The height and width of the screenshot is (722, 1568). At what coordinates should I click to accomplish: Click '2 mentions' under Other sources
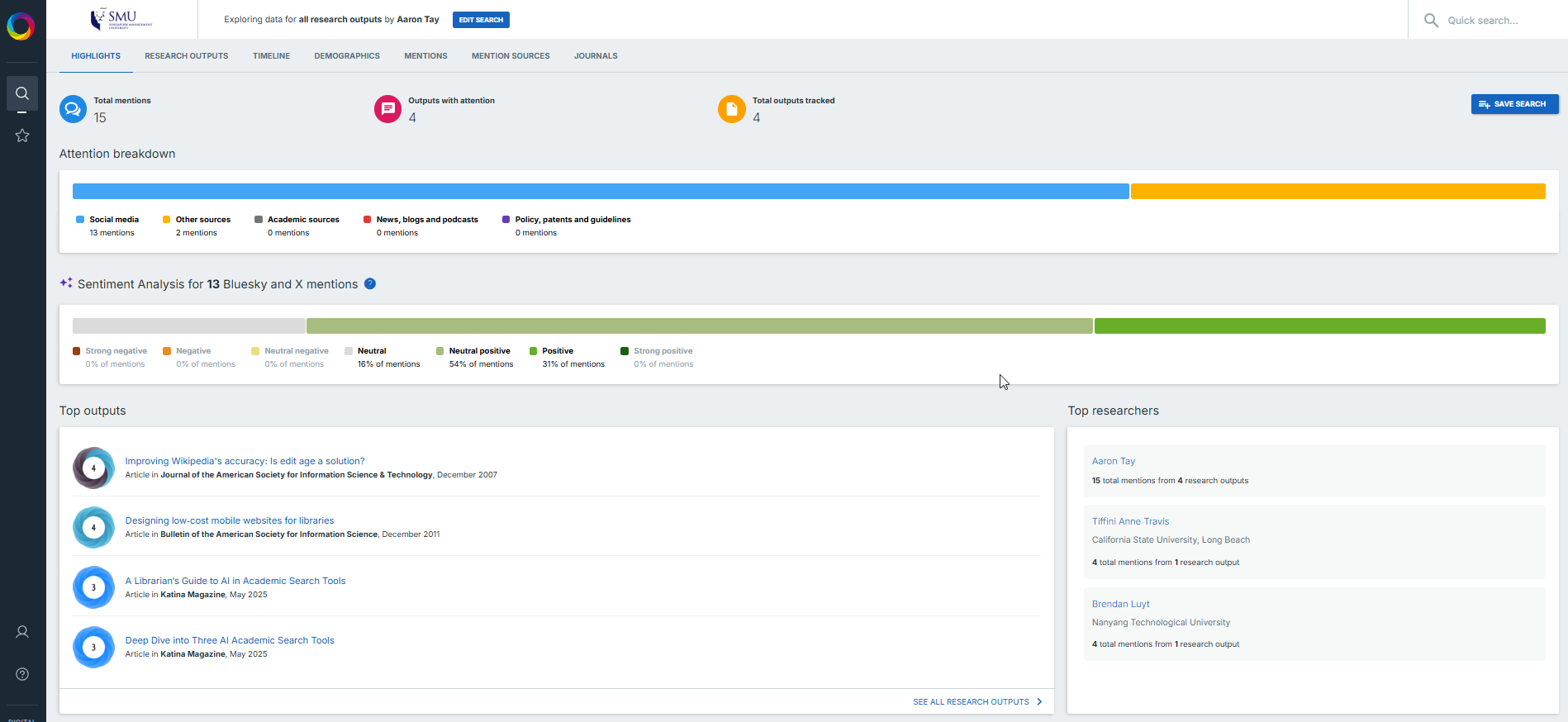[197, 233]
